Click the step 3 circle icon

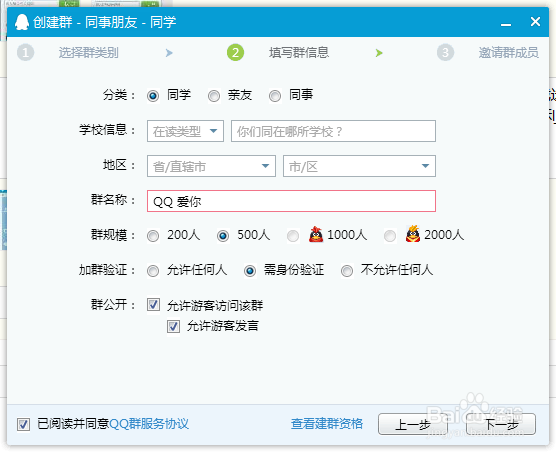coord(445,52)
